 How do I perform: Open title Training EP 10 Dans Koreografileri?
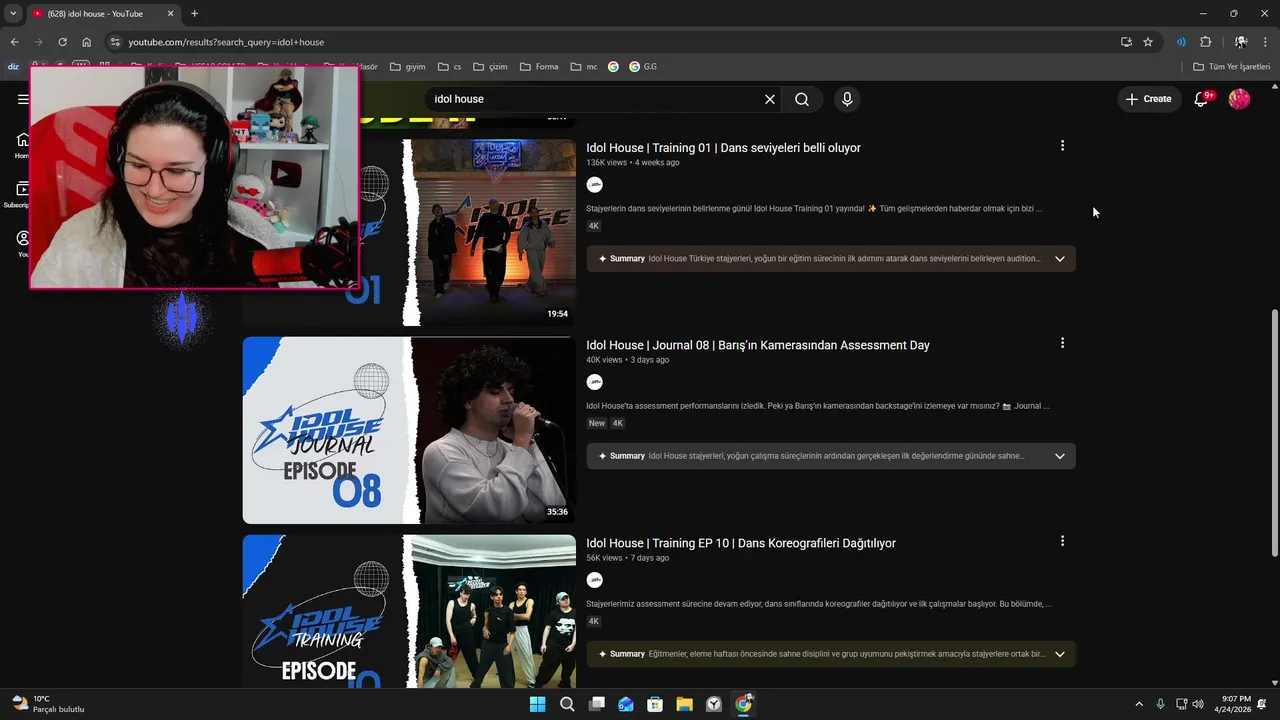tap(741, 543)
